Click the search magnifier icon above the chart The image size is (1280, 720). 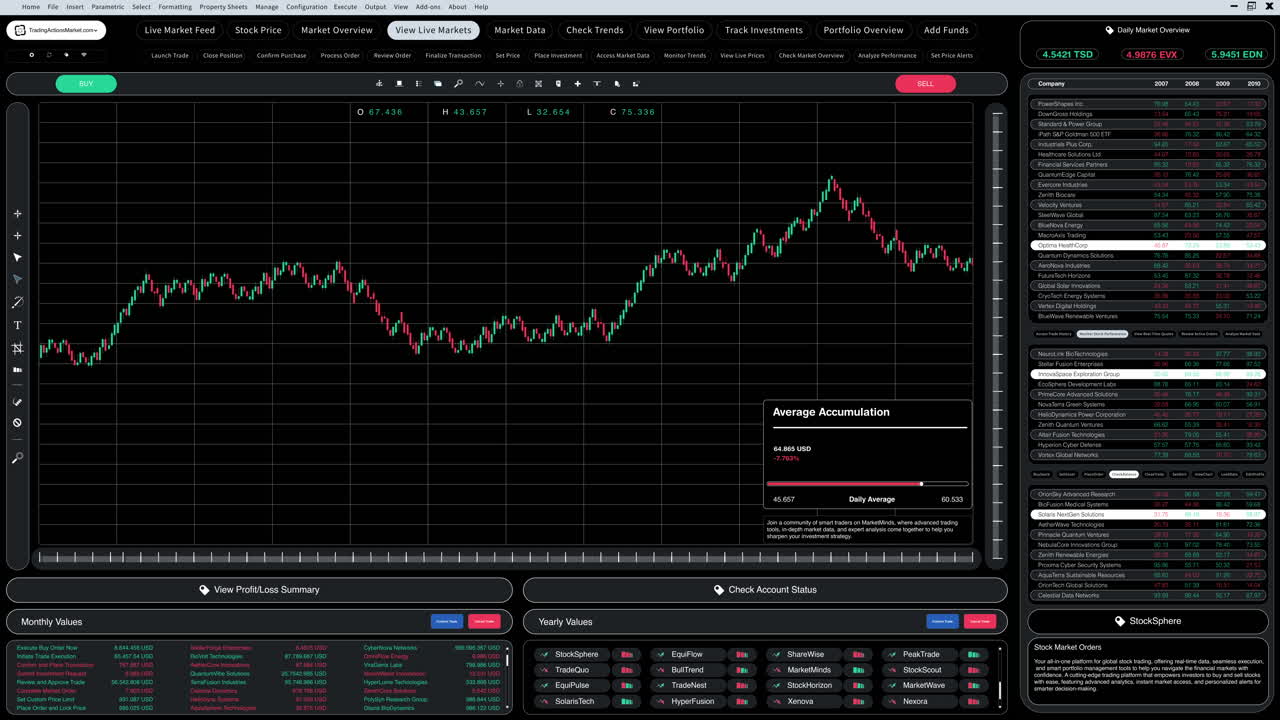pos(459,83)
